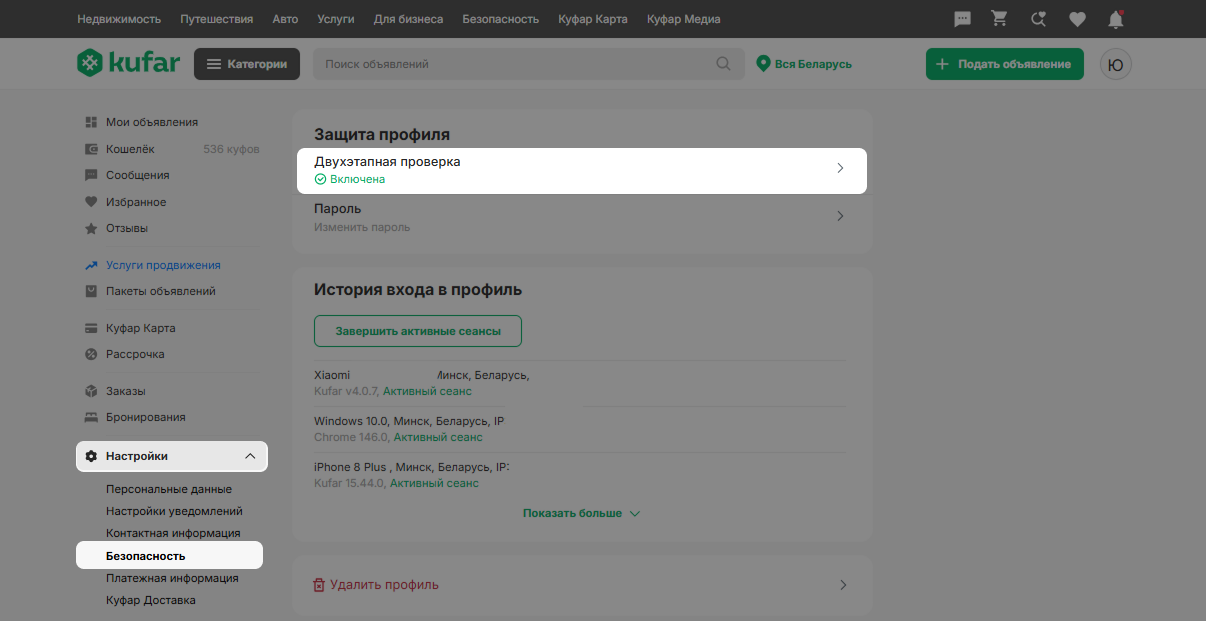Open Куфар Медиа in the top menu
The image size is (1206, 621).
point(684,19)
